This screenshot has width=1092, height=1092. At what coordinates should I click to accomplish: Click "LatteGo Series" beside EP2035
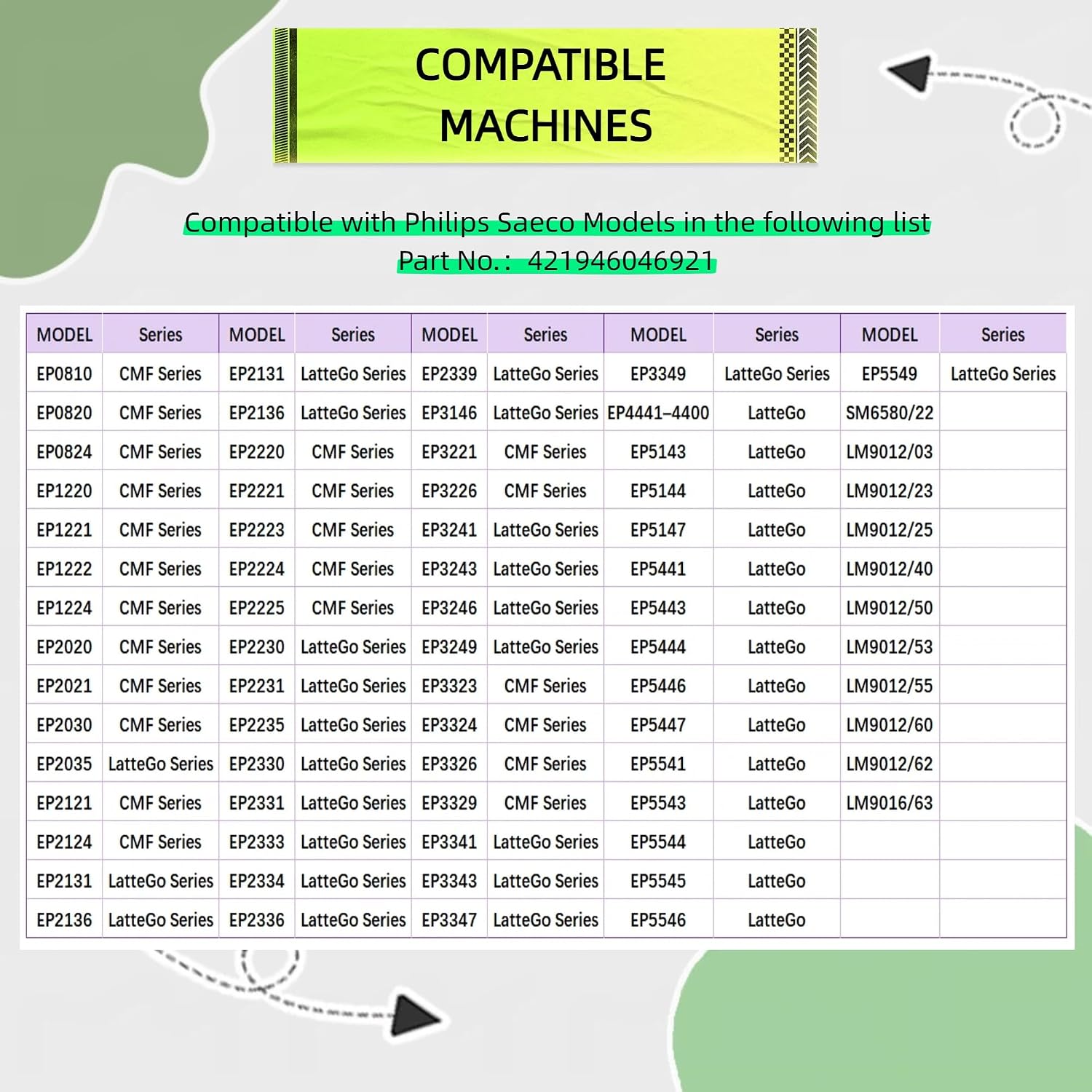[x=161, y=764]
